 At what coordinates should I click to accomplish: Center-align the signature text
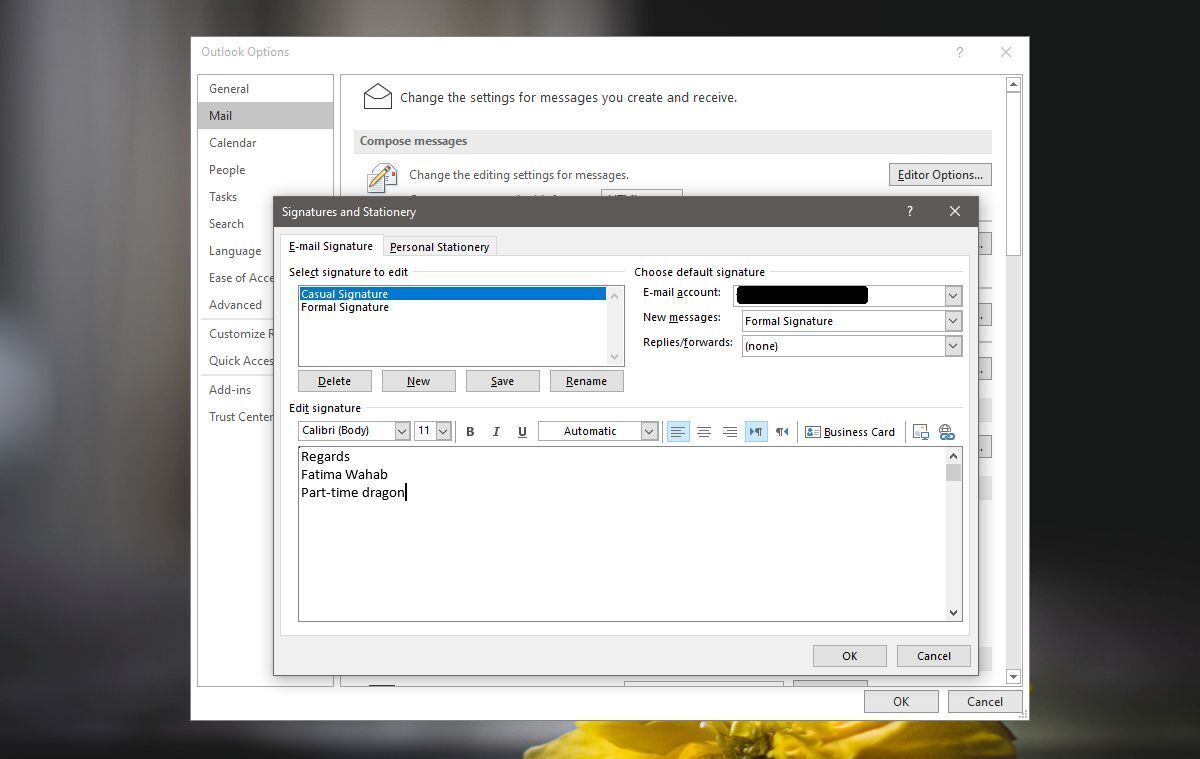coord(704,431)
